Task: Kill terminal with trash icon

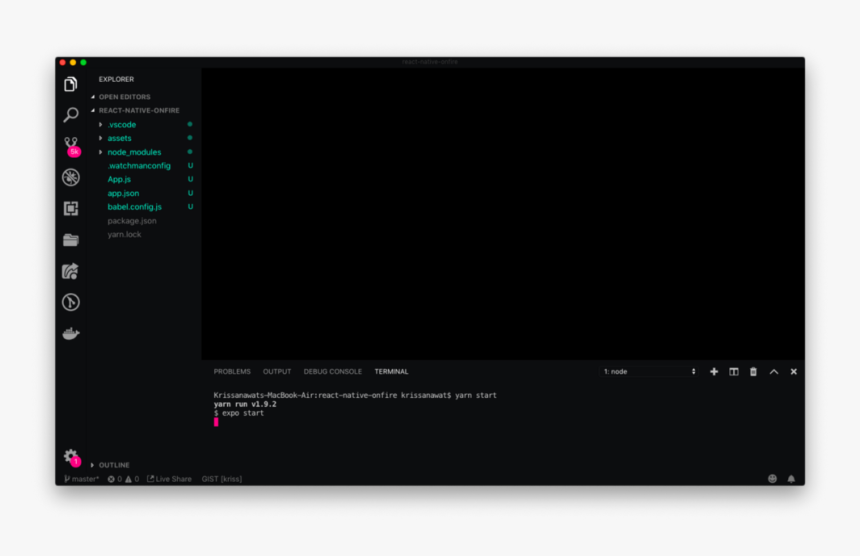Action: [753, 372]
